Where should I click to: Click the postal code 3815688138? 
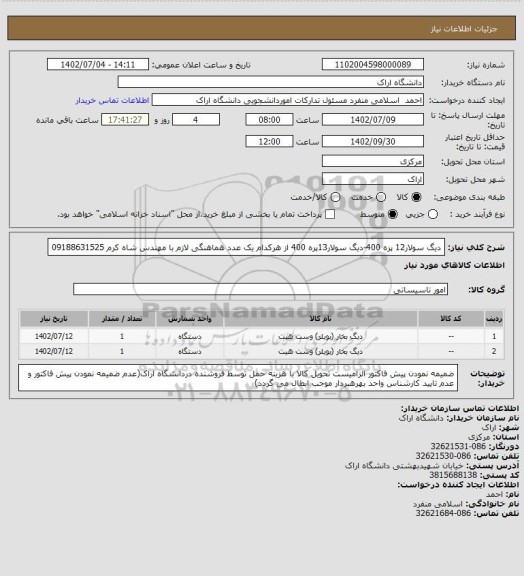[x=453, y=475]
